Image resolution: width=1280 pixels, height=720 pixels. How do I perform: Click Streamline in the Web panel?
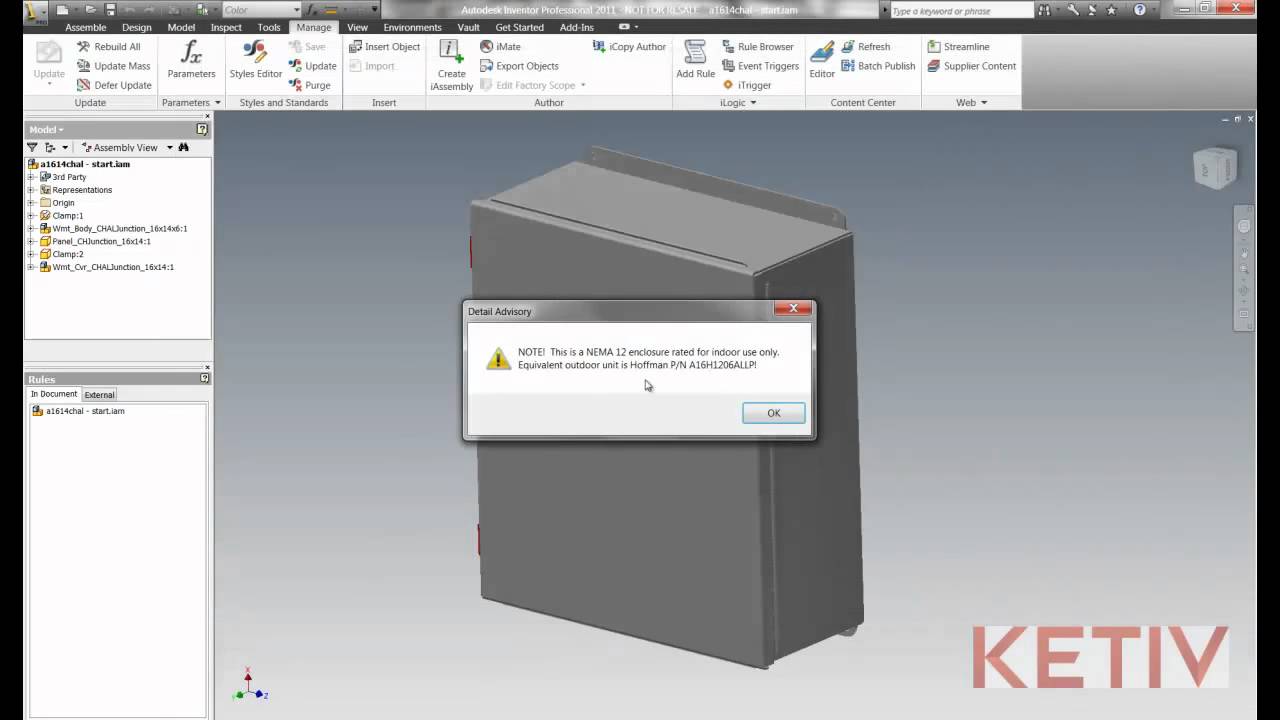point(958,47)
